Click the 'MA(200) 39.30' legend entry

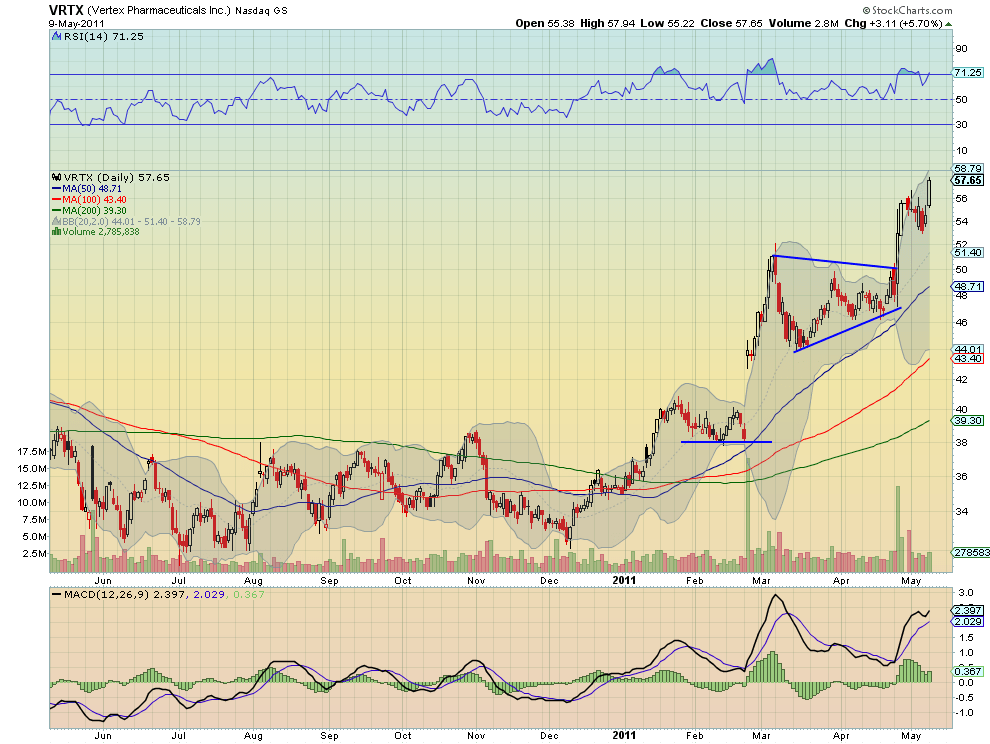click(94, 210)
